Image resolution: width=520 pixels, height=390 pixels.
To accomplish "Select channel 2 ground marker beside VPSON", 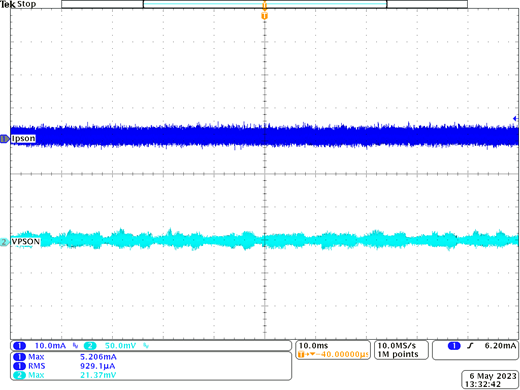I will 5,242.
